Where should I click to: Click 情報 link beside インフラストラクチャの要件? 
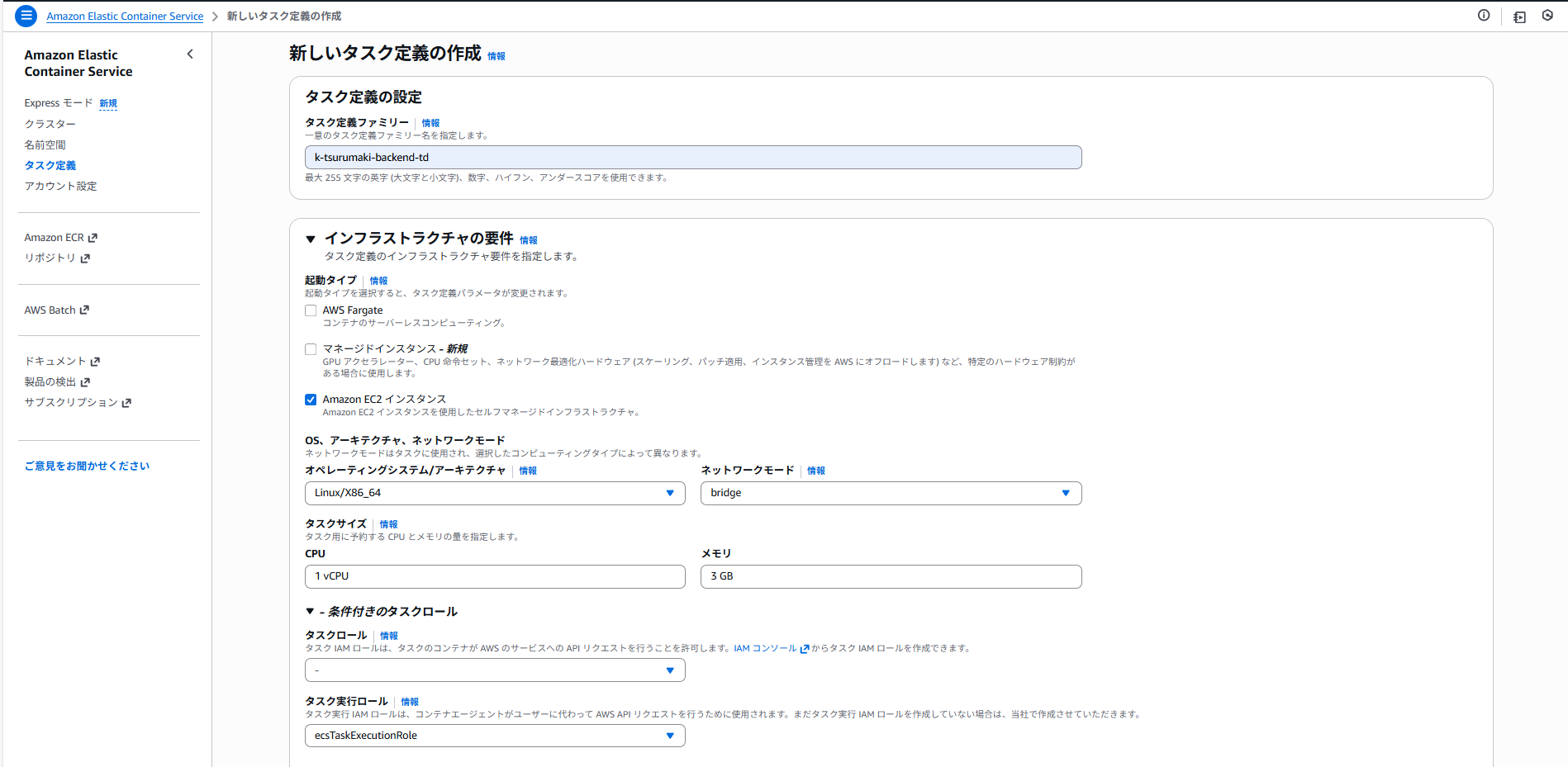(x=528, y=240)
